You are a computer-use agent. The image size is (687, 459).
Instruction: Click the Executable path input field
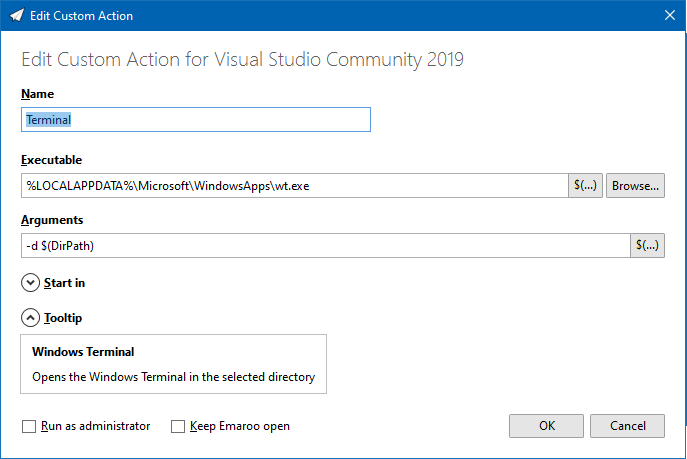[295, 186]
